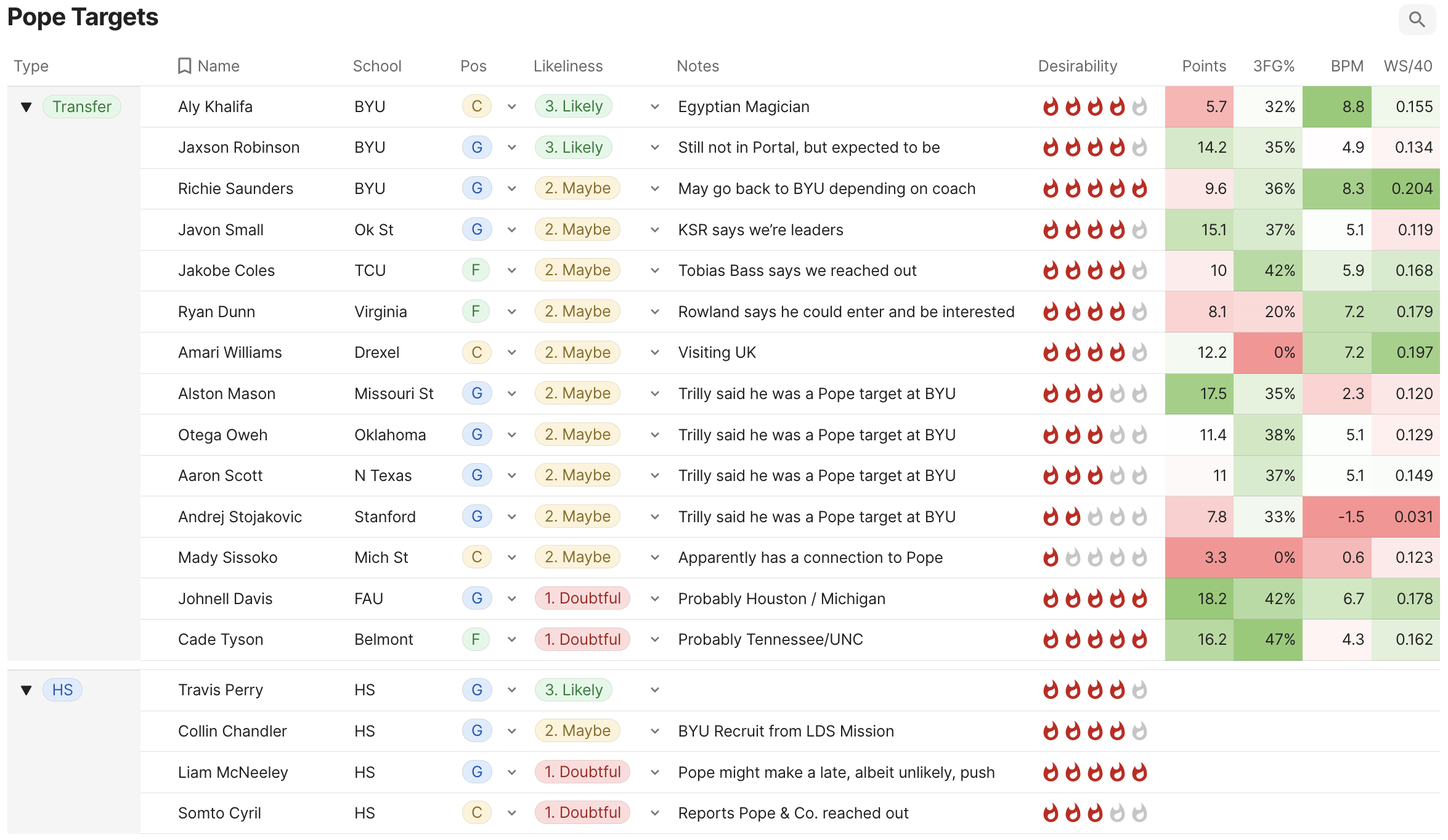Collapse the HS group triangle
Screen dimensions: 1448x840
[26, 690]
